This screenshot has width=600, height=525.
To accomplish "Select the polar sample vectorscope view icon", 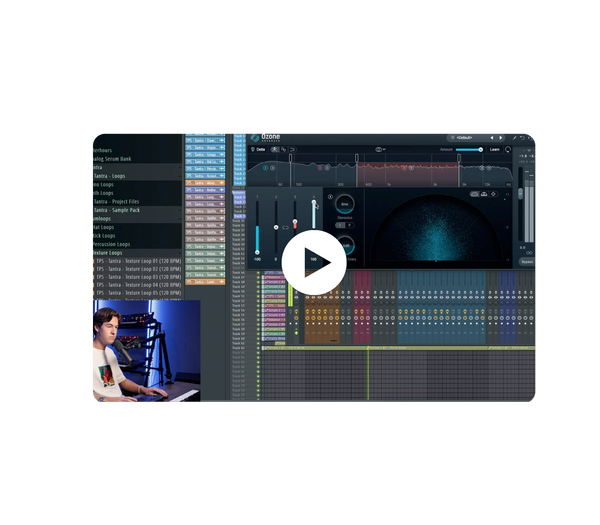I will 474,194.
